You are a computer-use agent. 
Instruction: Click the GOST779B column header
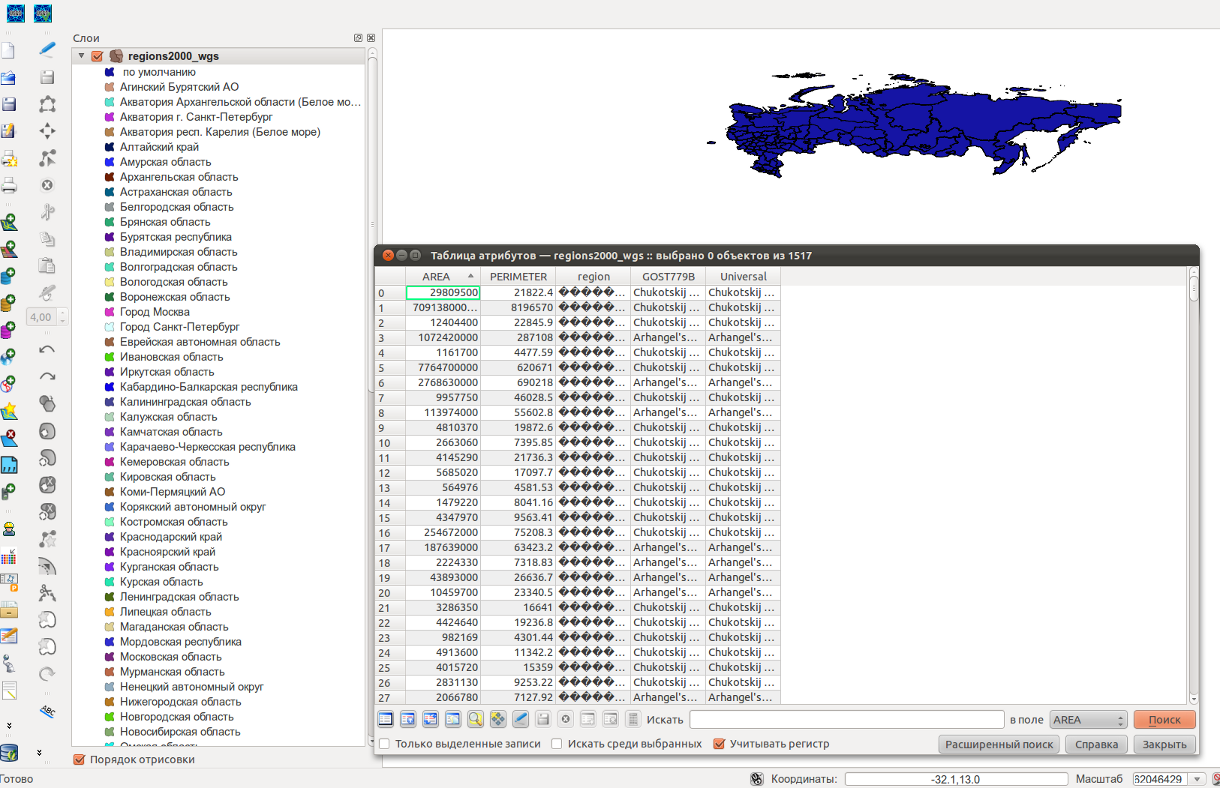(x=667, y=277)
